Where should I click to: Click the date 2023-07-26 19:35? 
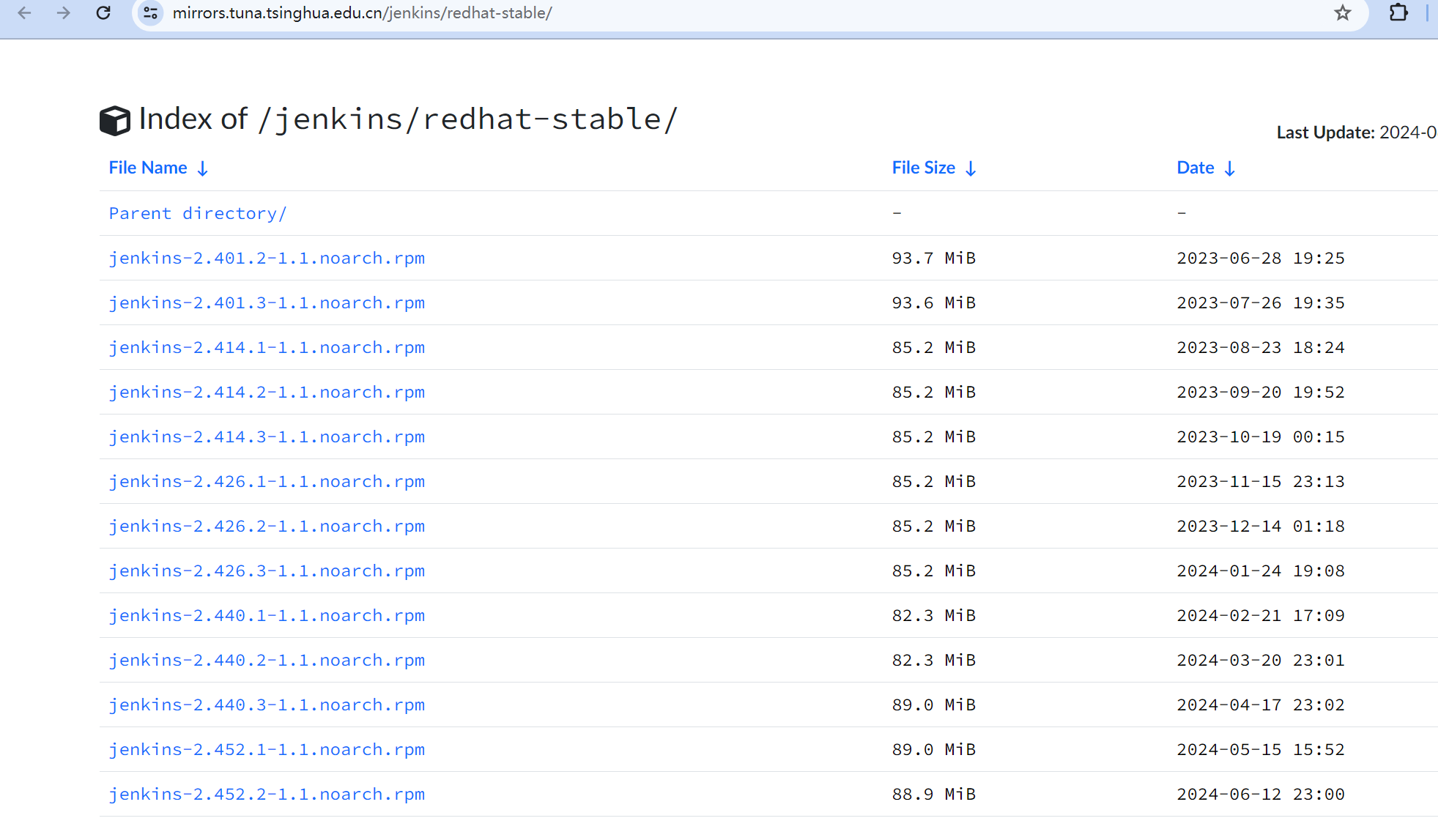point(1261,302)
